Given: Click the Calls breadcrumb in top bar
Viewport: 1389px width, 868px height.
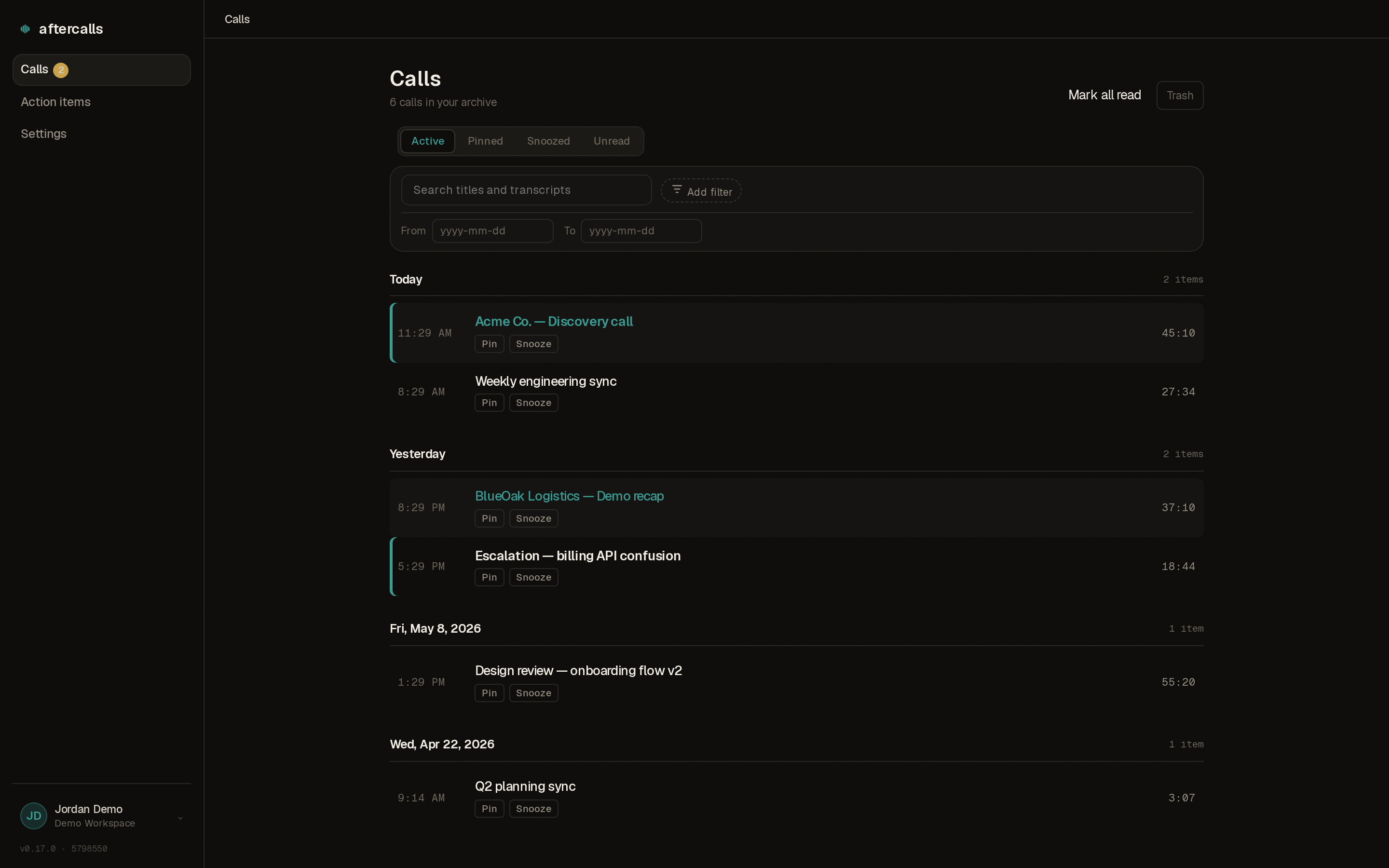Looking at the screenshot, I should click(237, 19).
